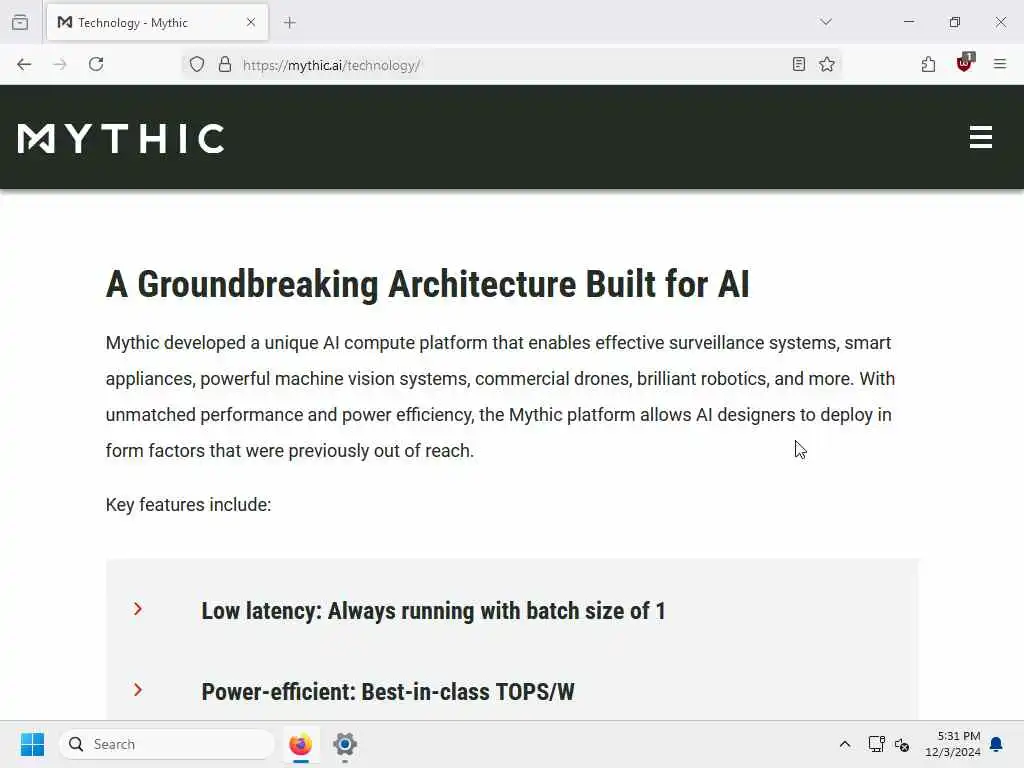Open the clock showing 5:31 PM
The image size is (1024, 768).
[x=953, y=744]
